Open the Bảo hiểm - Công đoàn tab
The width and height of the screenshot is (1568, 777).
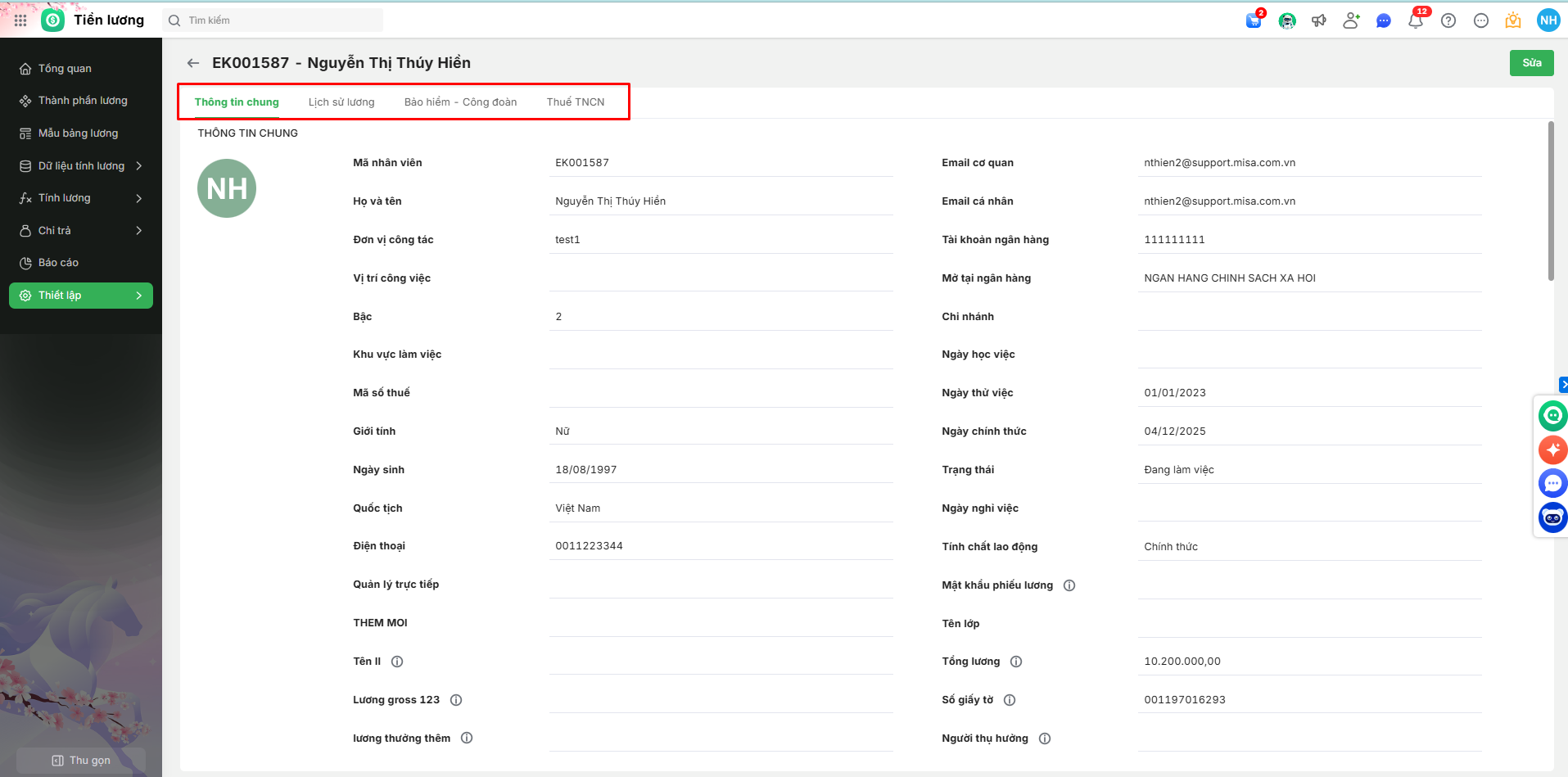point(460,102)
